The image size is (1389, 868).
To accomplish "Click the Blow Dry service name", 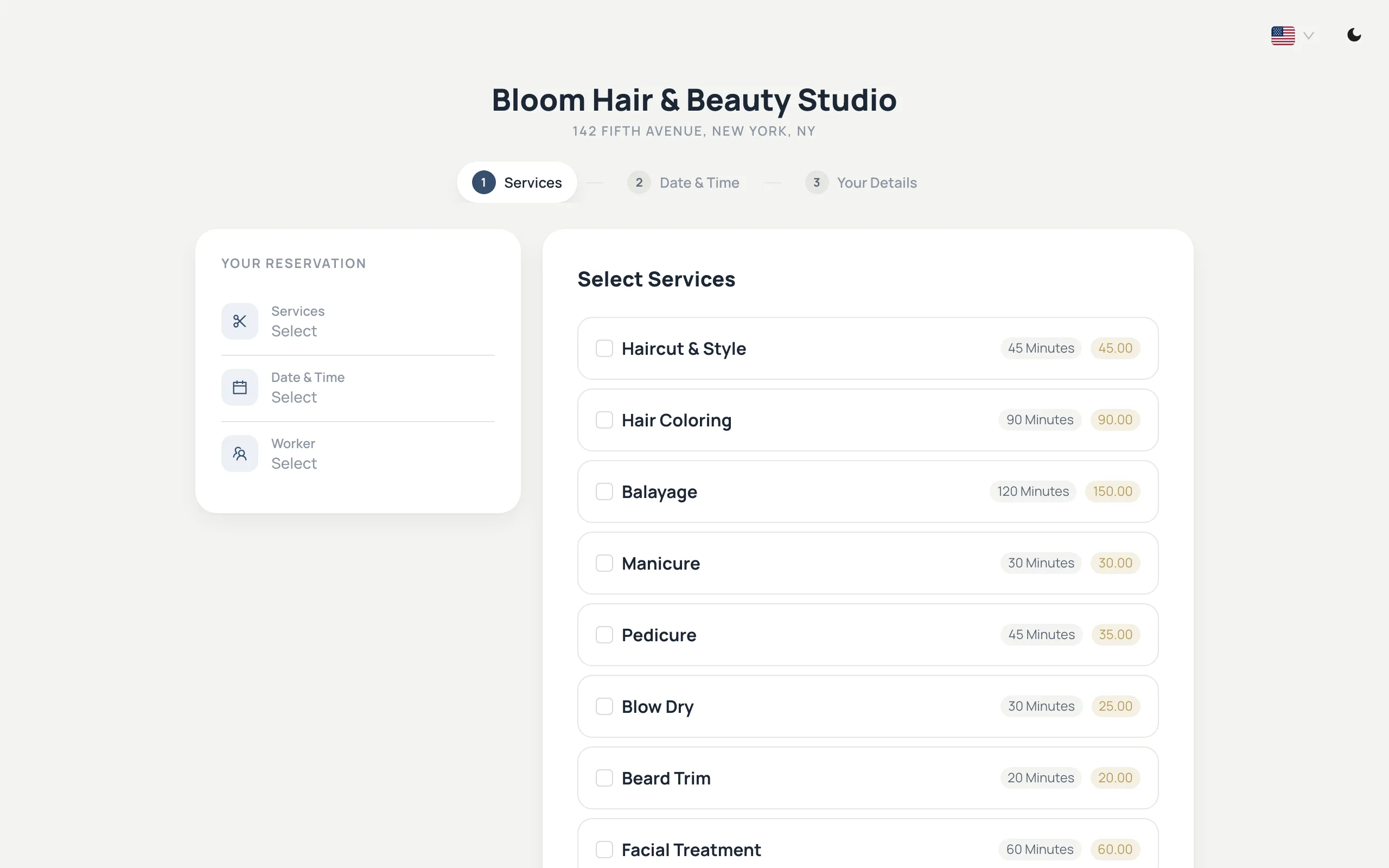I will click(x=658, y=707).
